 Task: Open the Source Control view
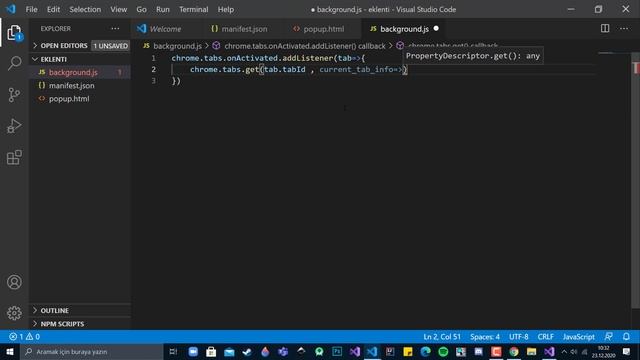[14, 95]
